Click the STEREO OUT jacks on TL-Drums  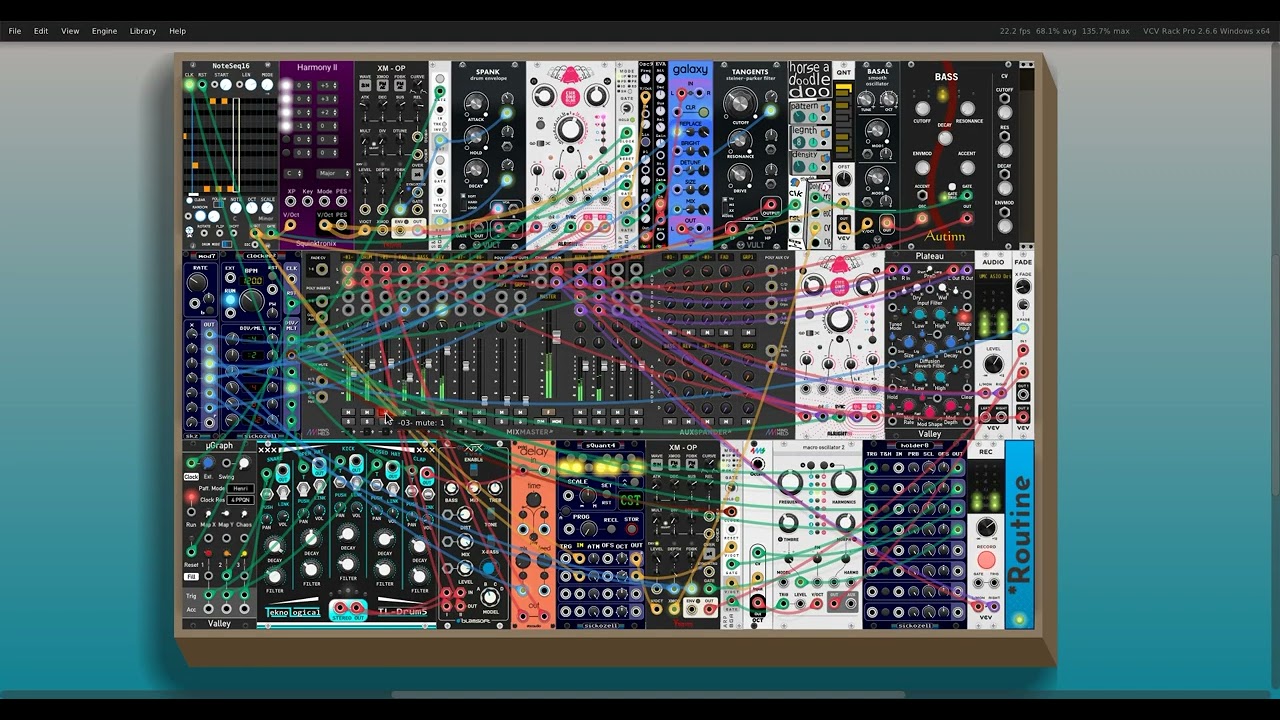pos(348,608)
